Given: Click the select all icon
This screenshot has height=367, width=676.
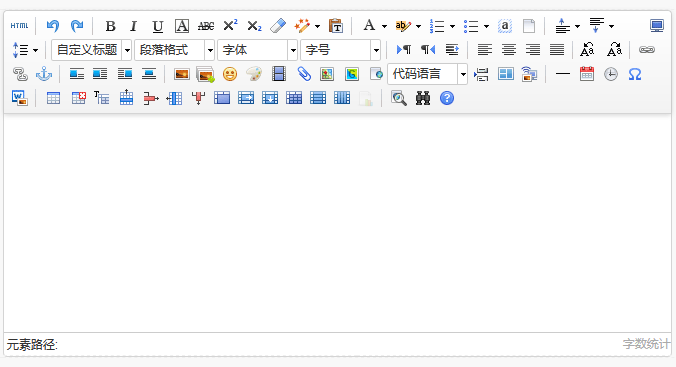Looking at the screenshot, I should click(504, 26).
